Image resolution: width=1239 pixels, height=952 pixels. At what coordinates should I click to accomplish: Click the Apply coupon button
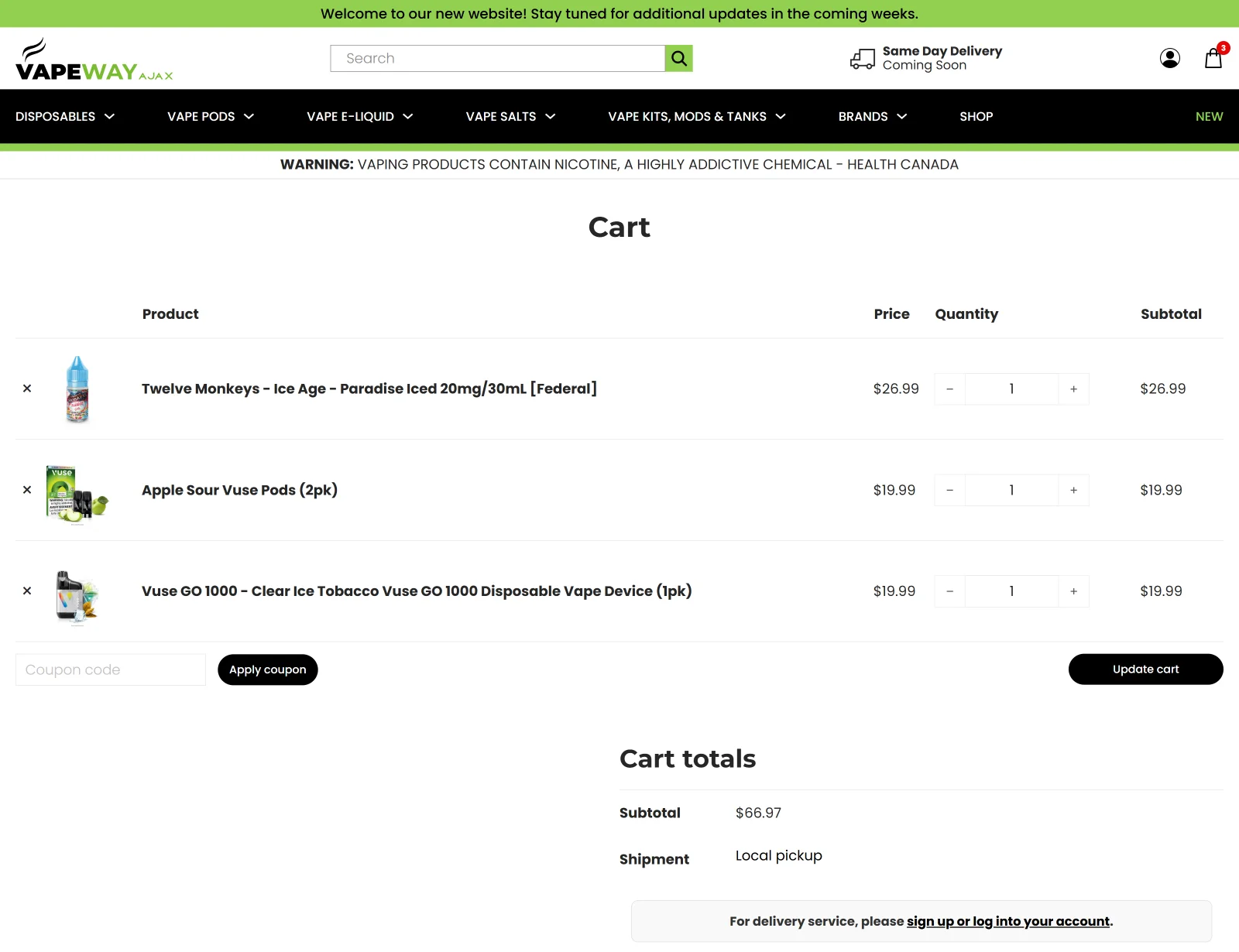[x=268, y=669]
